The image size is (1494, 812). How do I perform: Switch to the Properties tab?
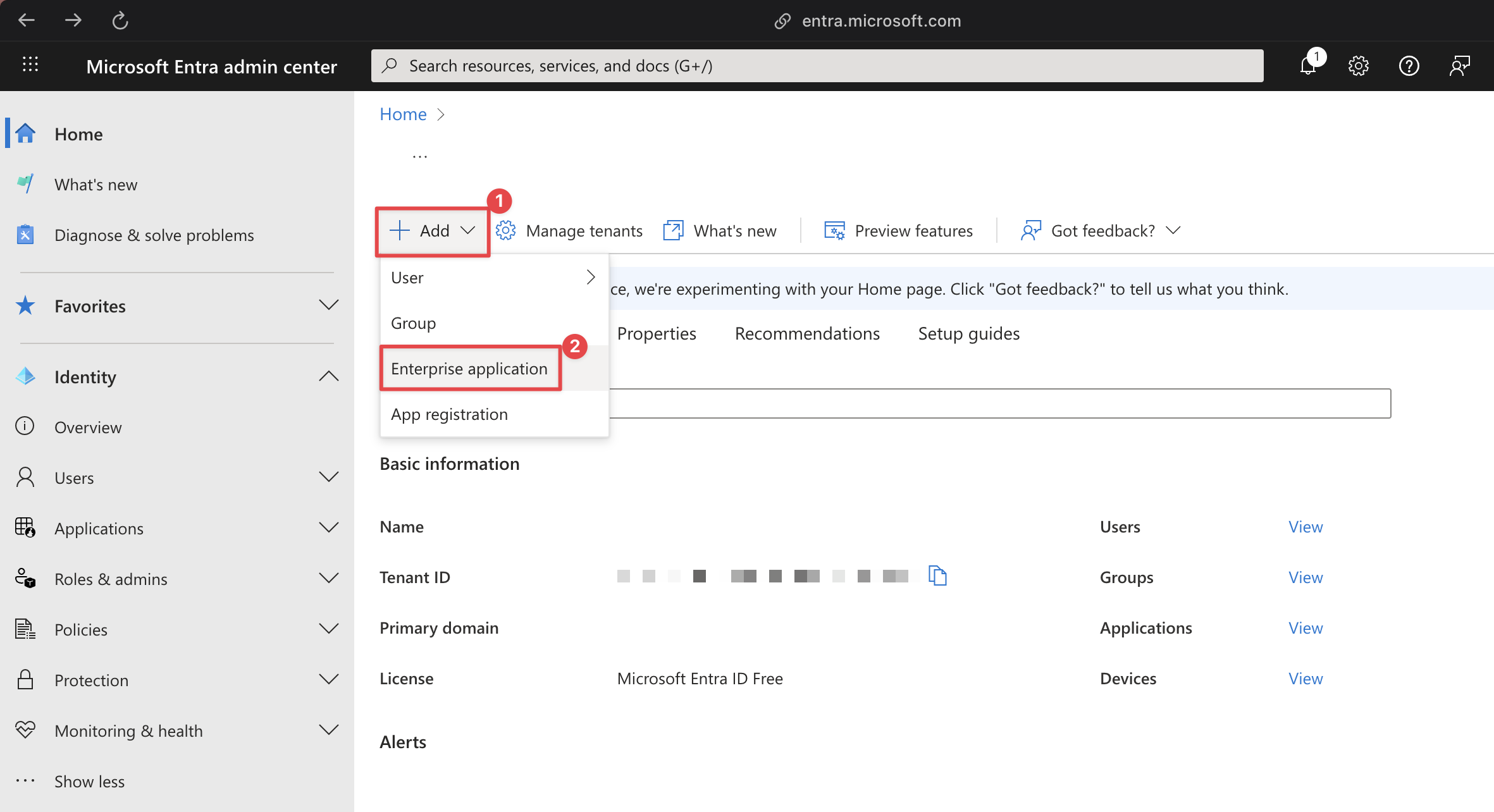(x=657, y=333)
